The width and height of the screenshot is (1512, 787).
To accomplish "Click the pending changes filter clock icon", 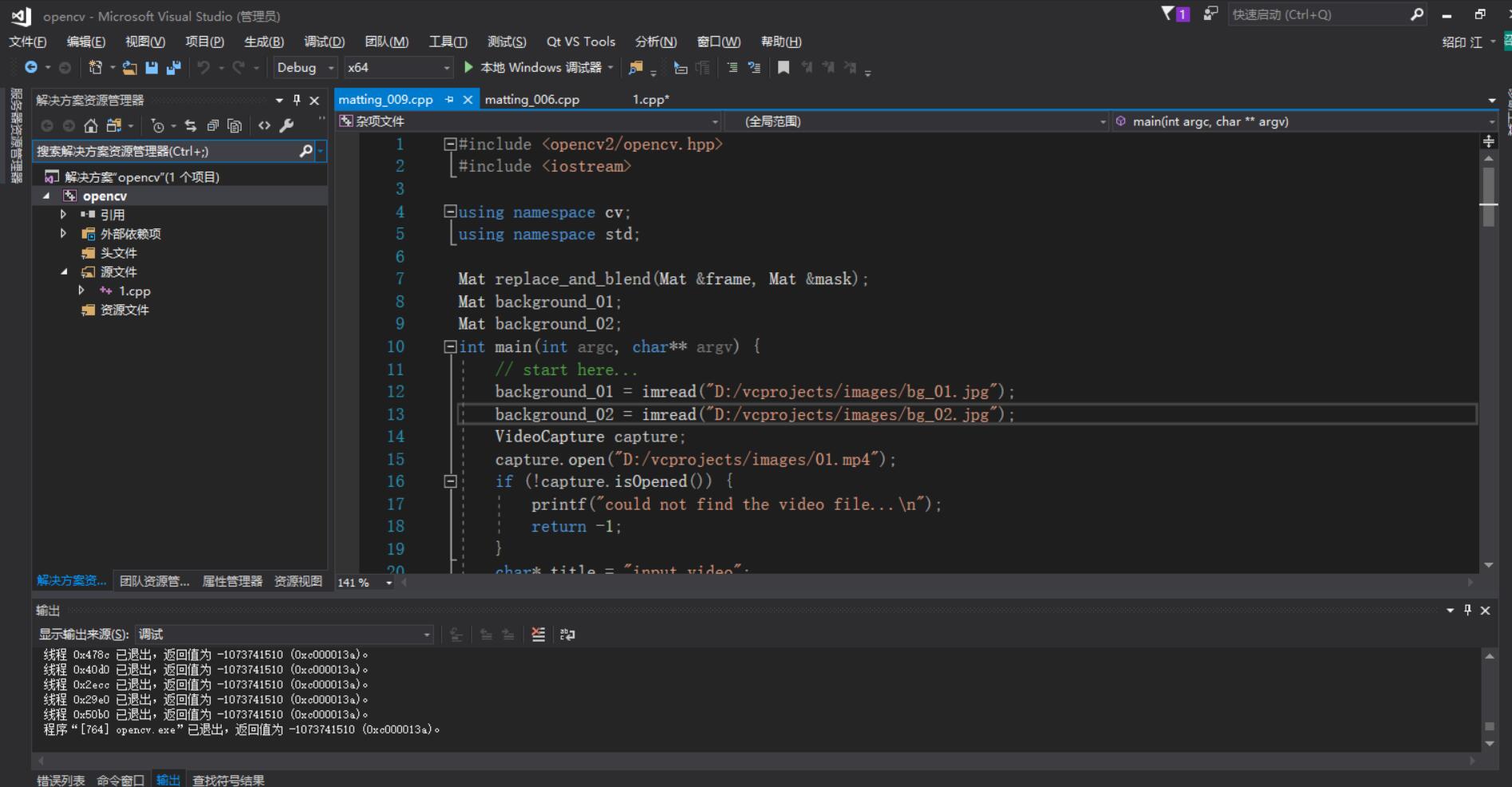I will click(x=157, y=125).
